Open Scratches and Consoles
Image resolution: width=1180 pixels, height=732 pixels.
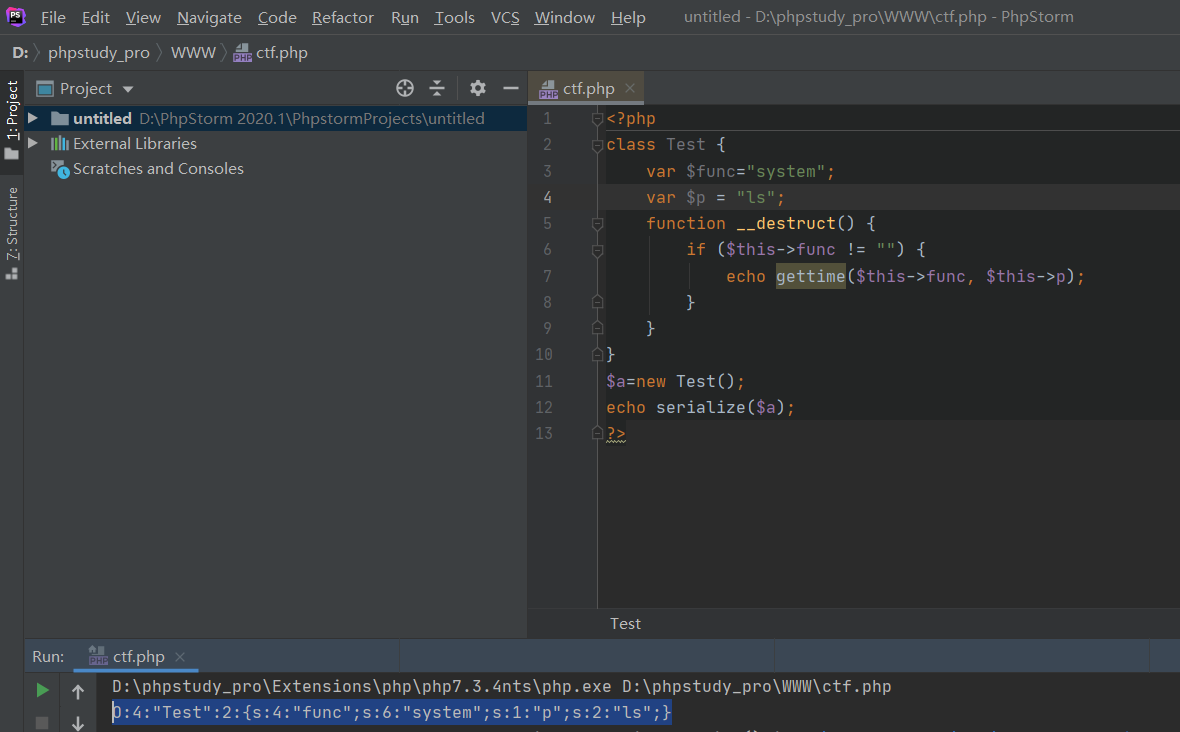click(157, 168)
